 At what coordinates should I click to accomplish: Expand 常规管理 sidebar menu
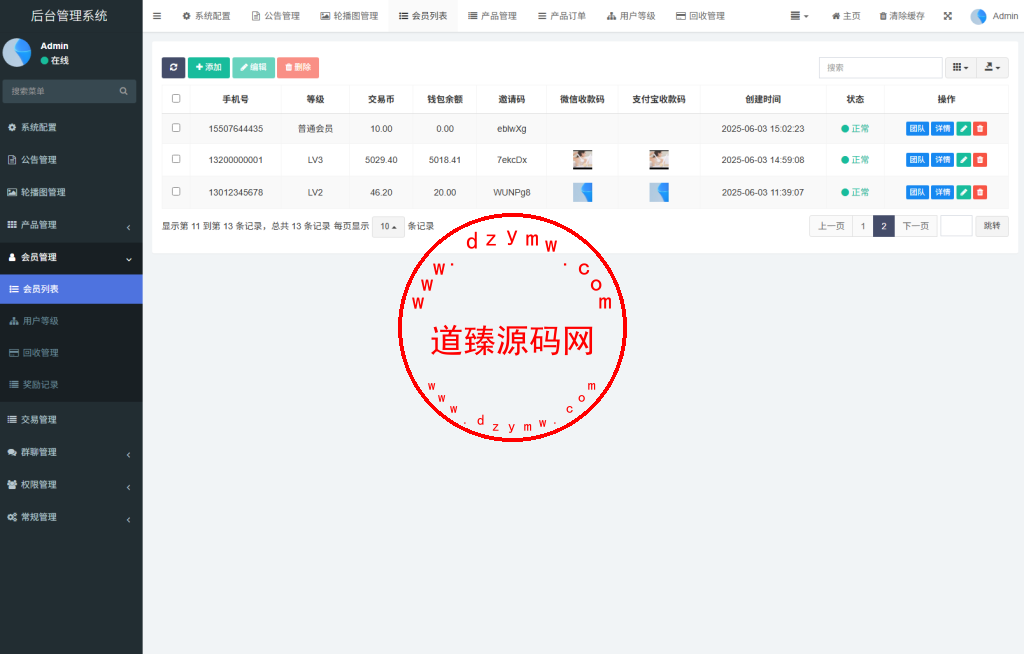tap(71, 517)
